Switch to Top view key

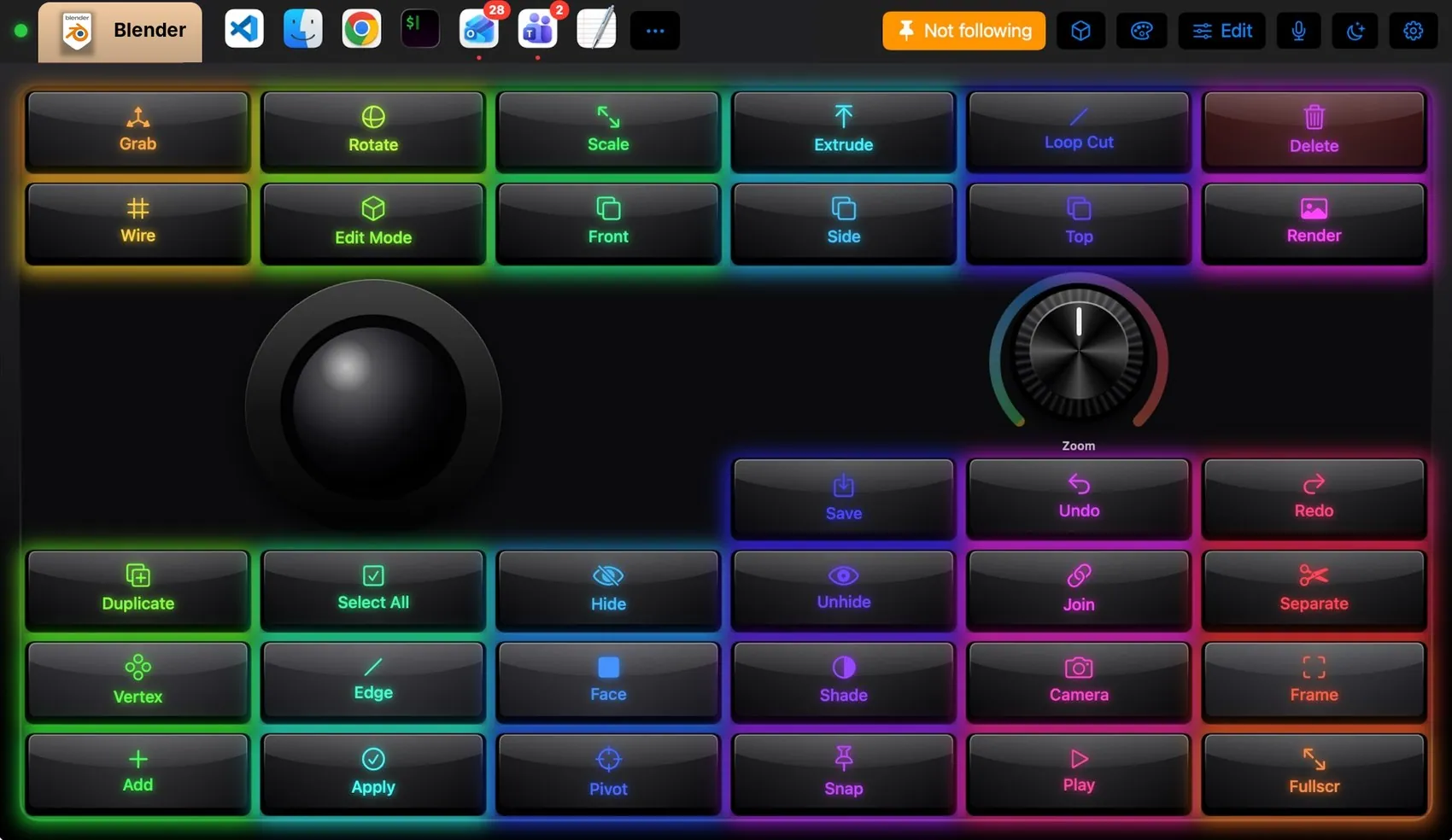[x=1079, y=223]
